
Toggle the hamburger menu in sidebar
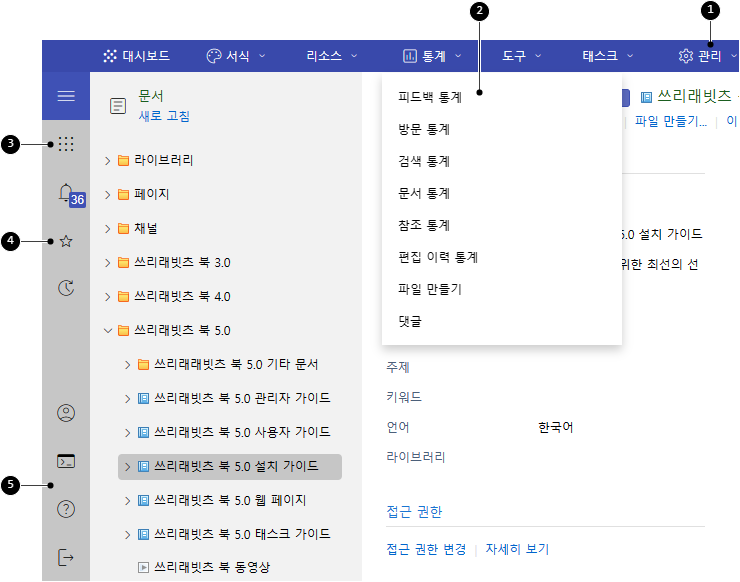[x=66, y=96]
